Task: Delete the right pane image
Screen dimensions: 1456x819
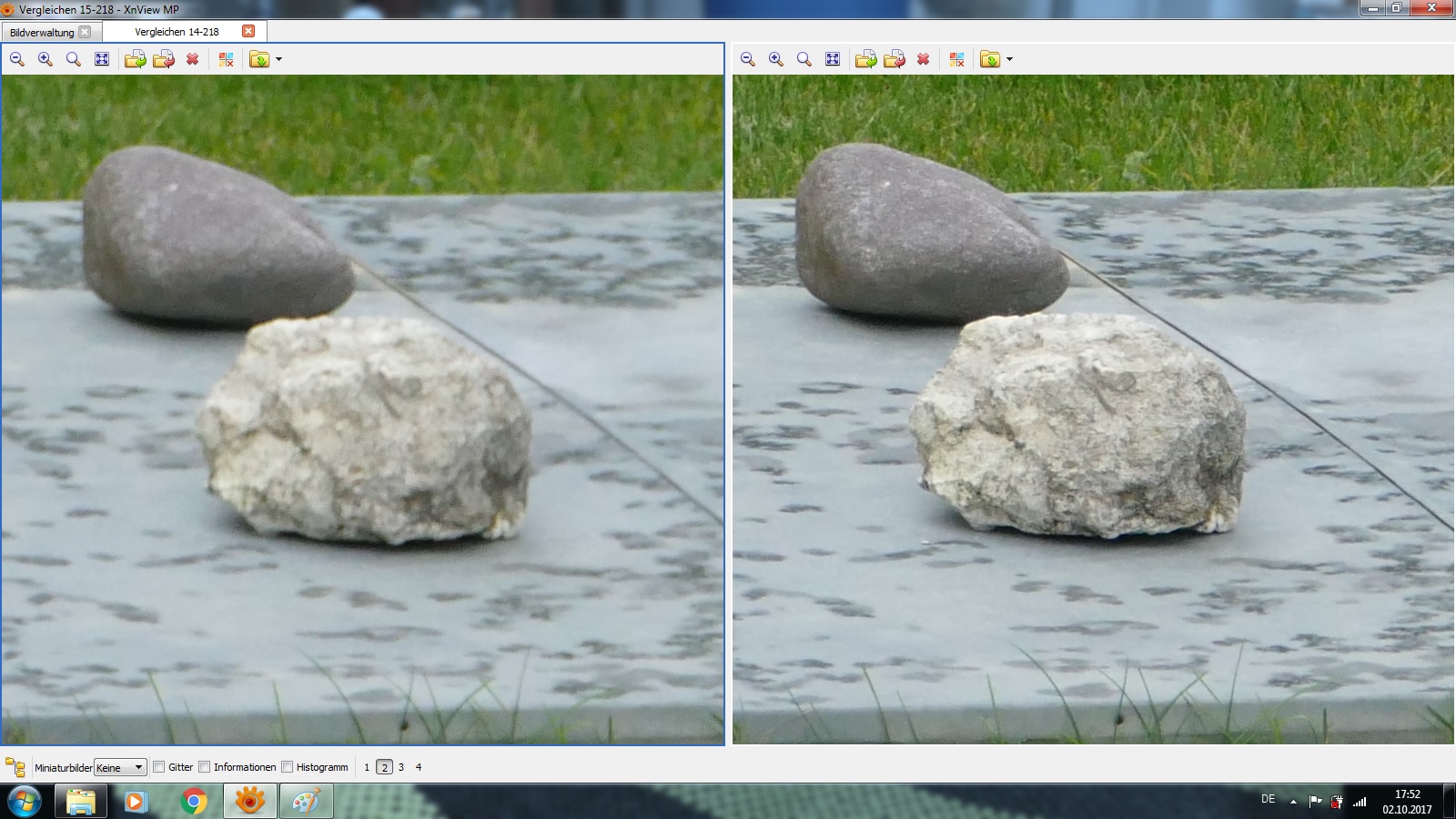Action: pos(923,59)
